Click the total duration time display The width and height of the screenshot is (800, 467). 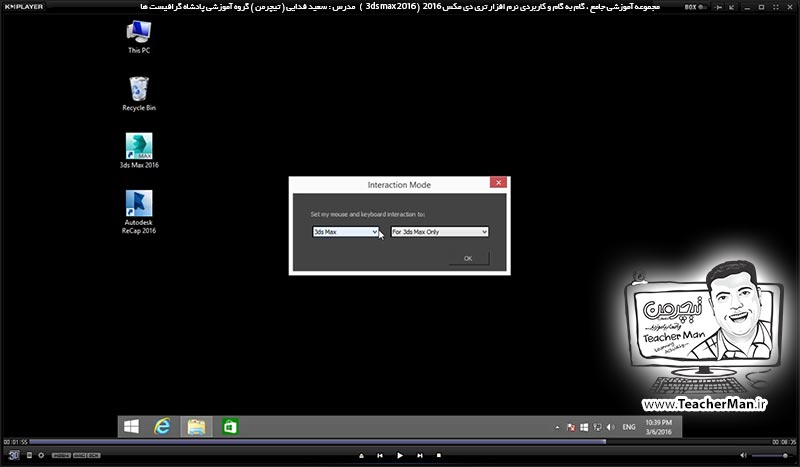point(784,442)
